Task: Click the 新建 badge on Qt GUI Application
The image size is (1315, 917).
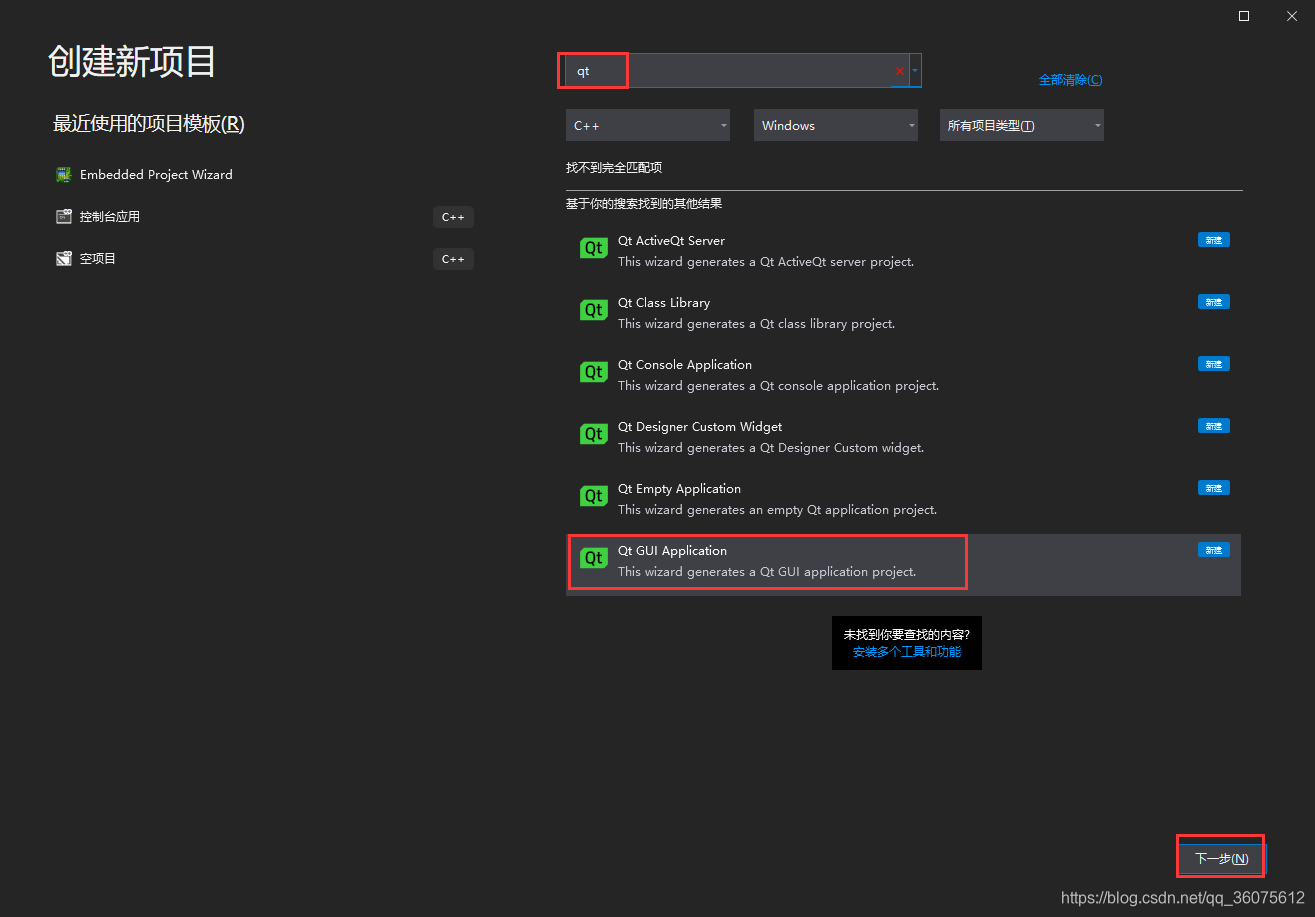Action: (1214, 550)
